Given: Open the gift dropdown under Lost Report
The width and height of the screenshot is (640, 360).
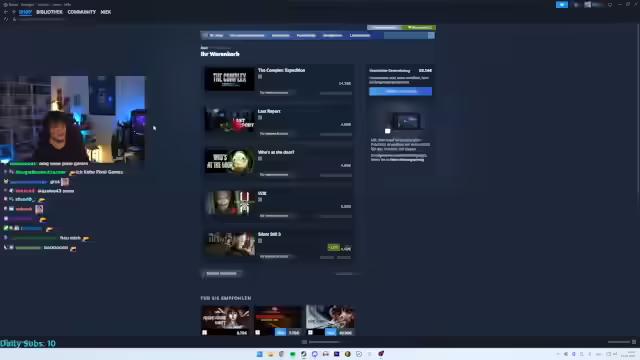Looking at the screenshot, I should coord(277,133).
